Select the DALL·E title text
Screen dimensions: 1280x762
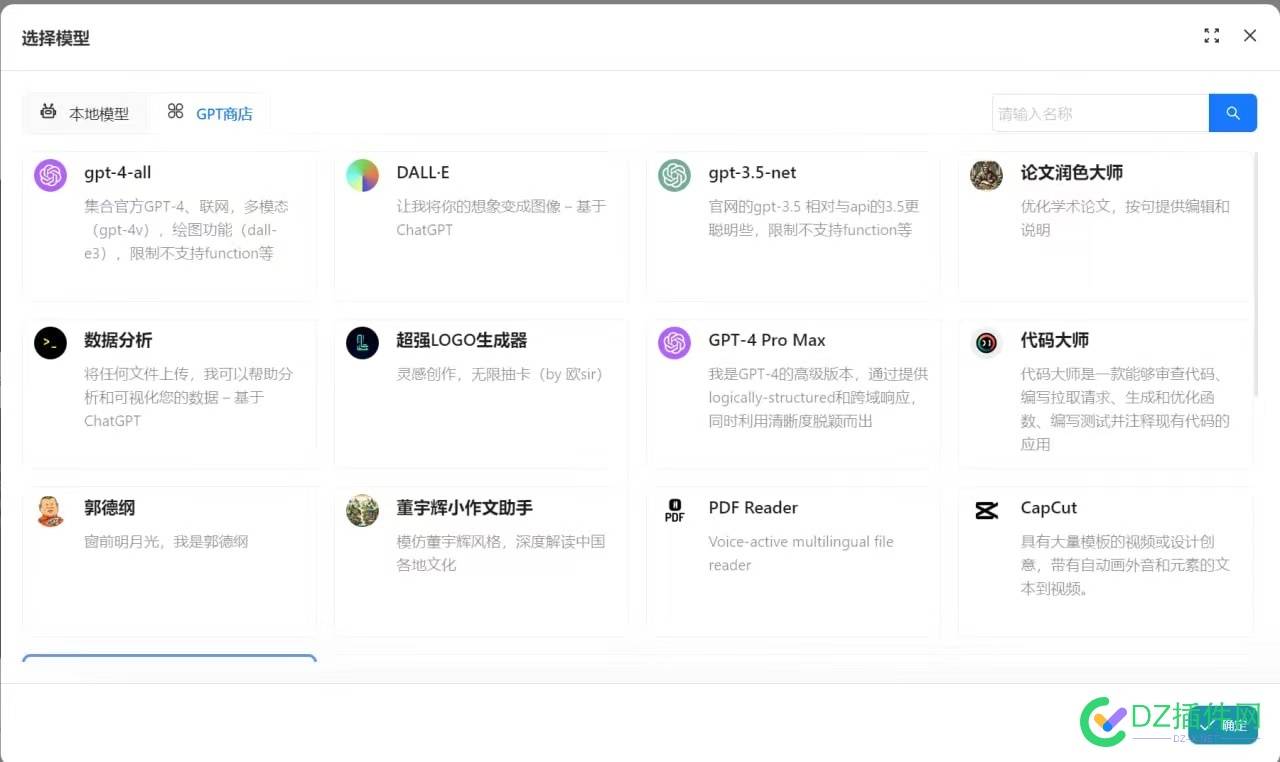click(423, 172)
